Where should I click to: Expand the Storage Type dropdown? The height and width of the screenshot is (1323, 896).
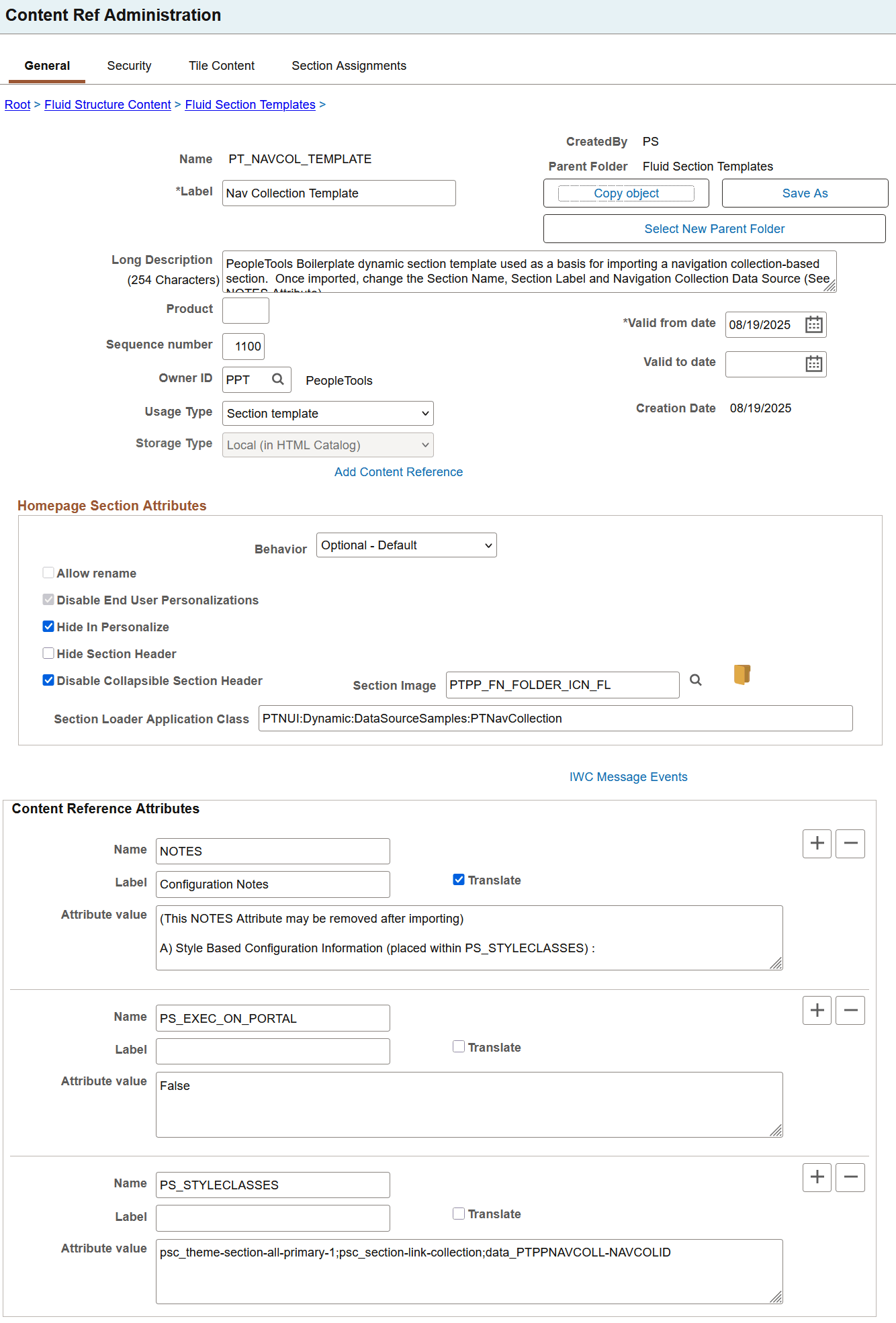tap(327, 445)
